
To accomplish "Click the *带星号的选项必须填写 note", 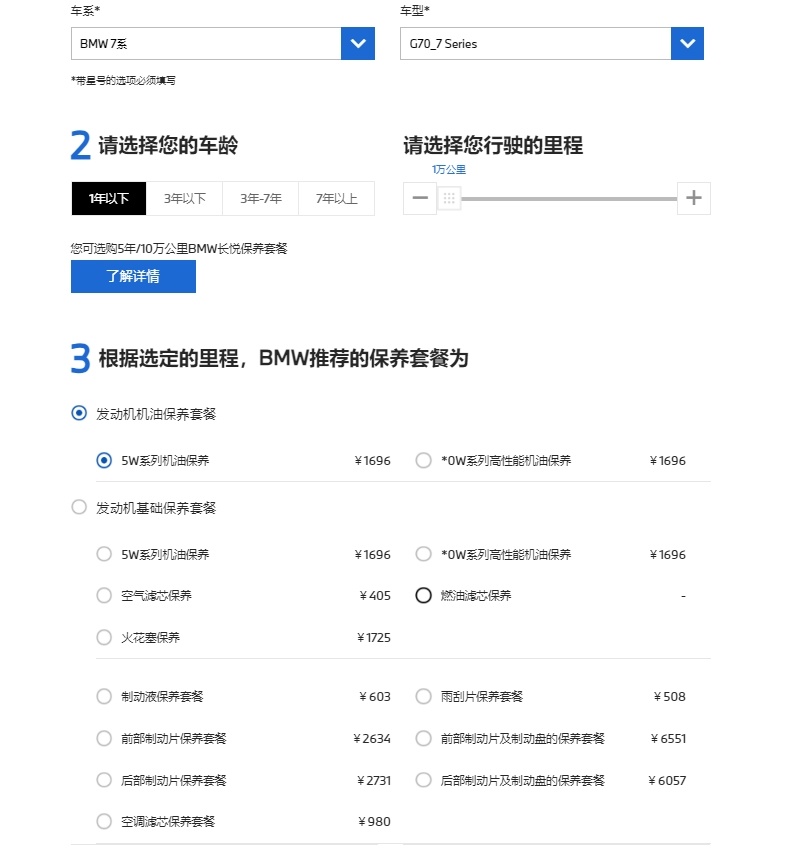I will pyautogui.click(x=123, y=81).
